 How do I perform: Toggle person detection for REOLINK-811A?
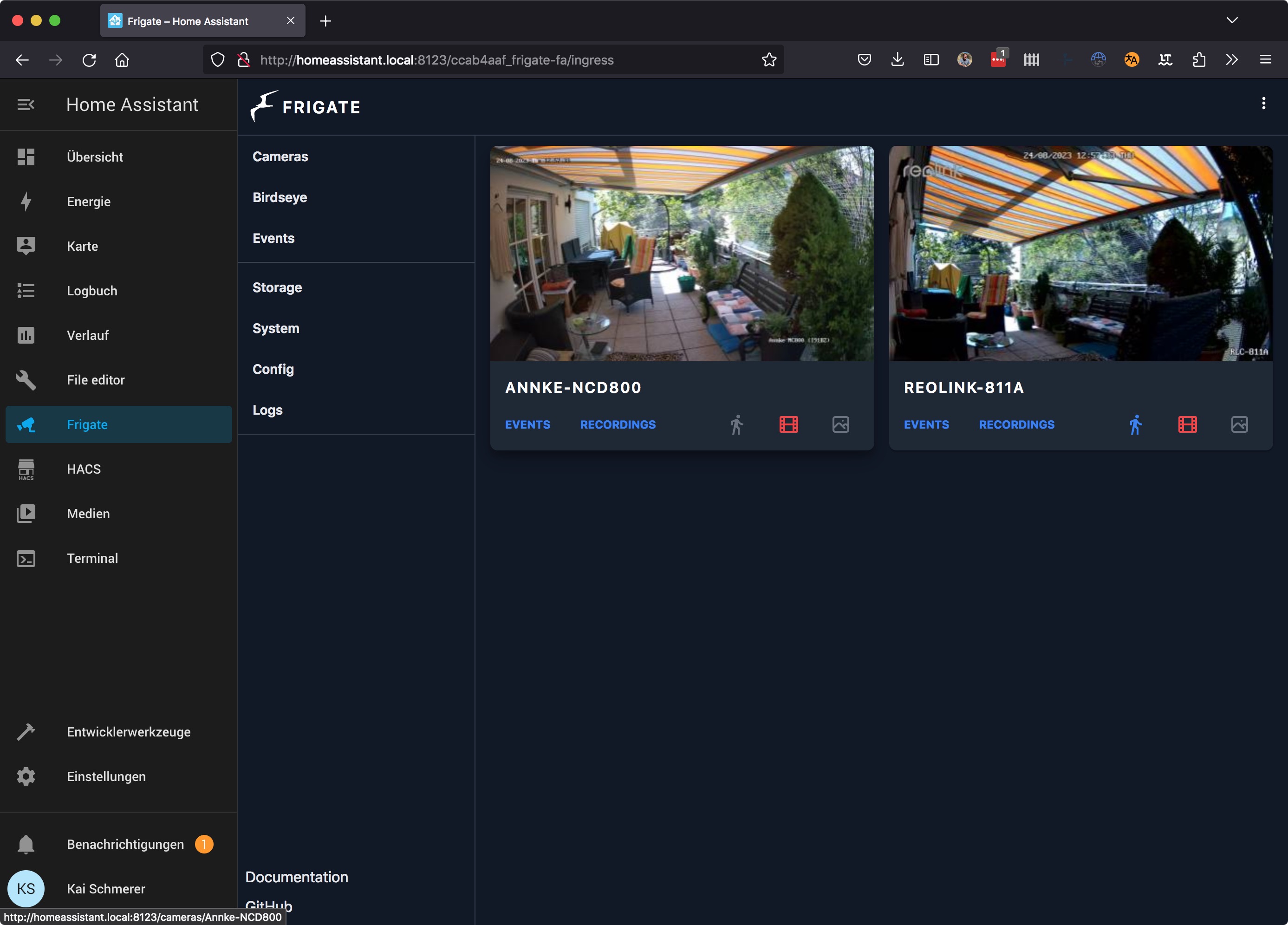[1135, 424]
